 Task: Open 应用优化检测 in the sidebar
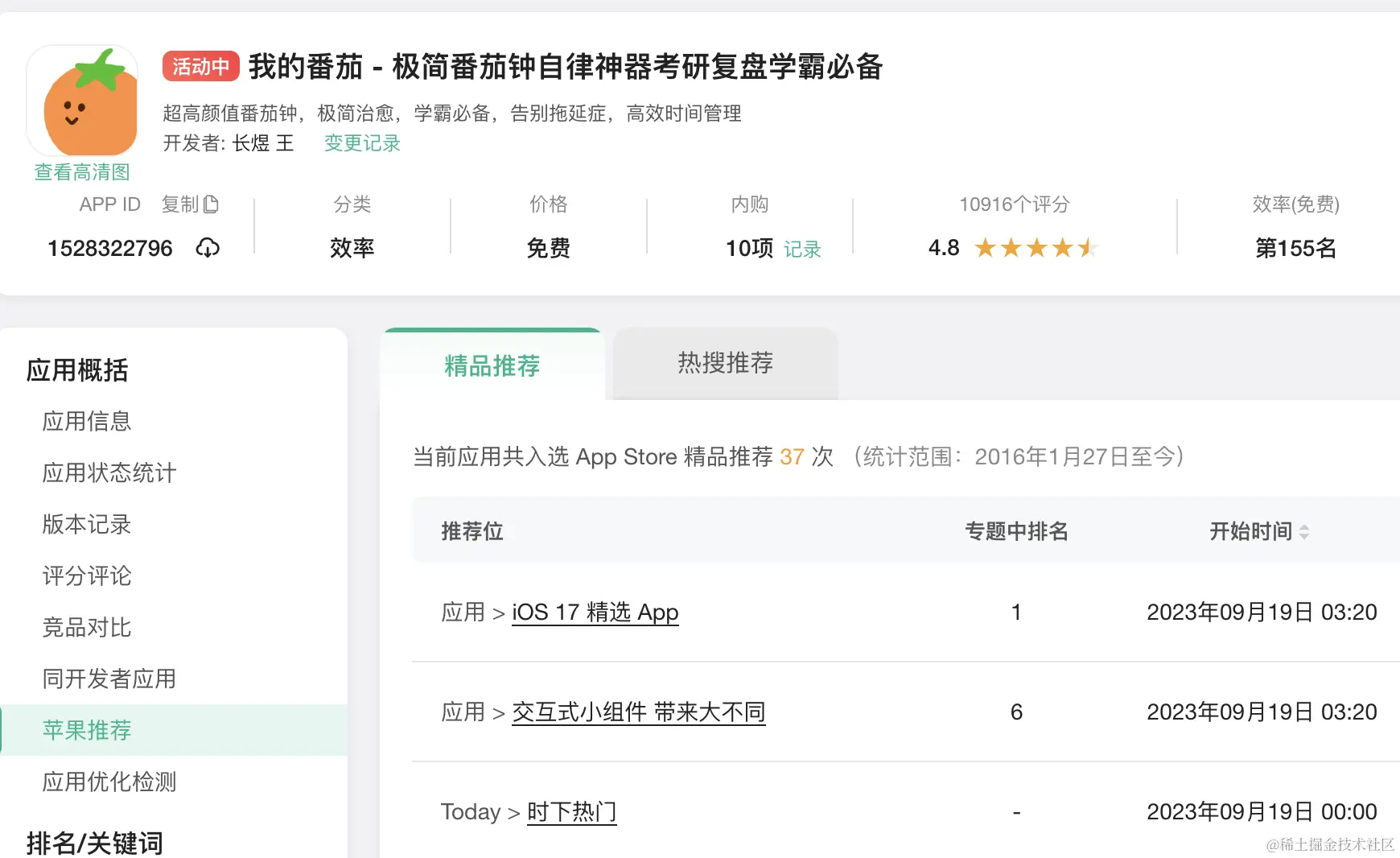109,782
